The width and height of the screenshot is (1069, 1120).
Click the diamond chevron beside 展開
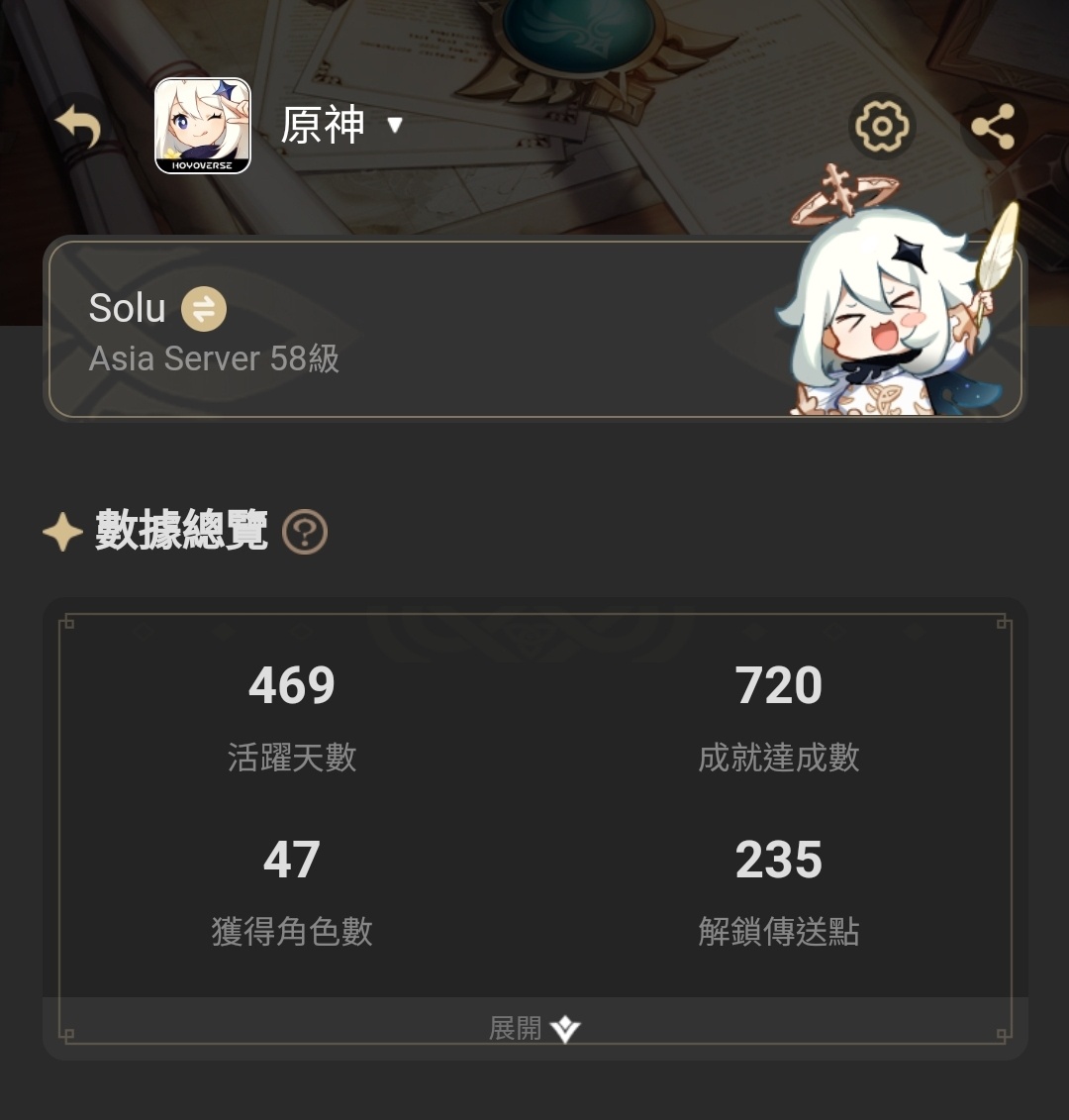[x=565, y=1029]
